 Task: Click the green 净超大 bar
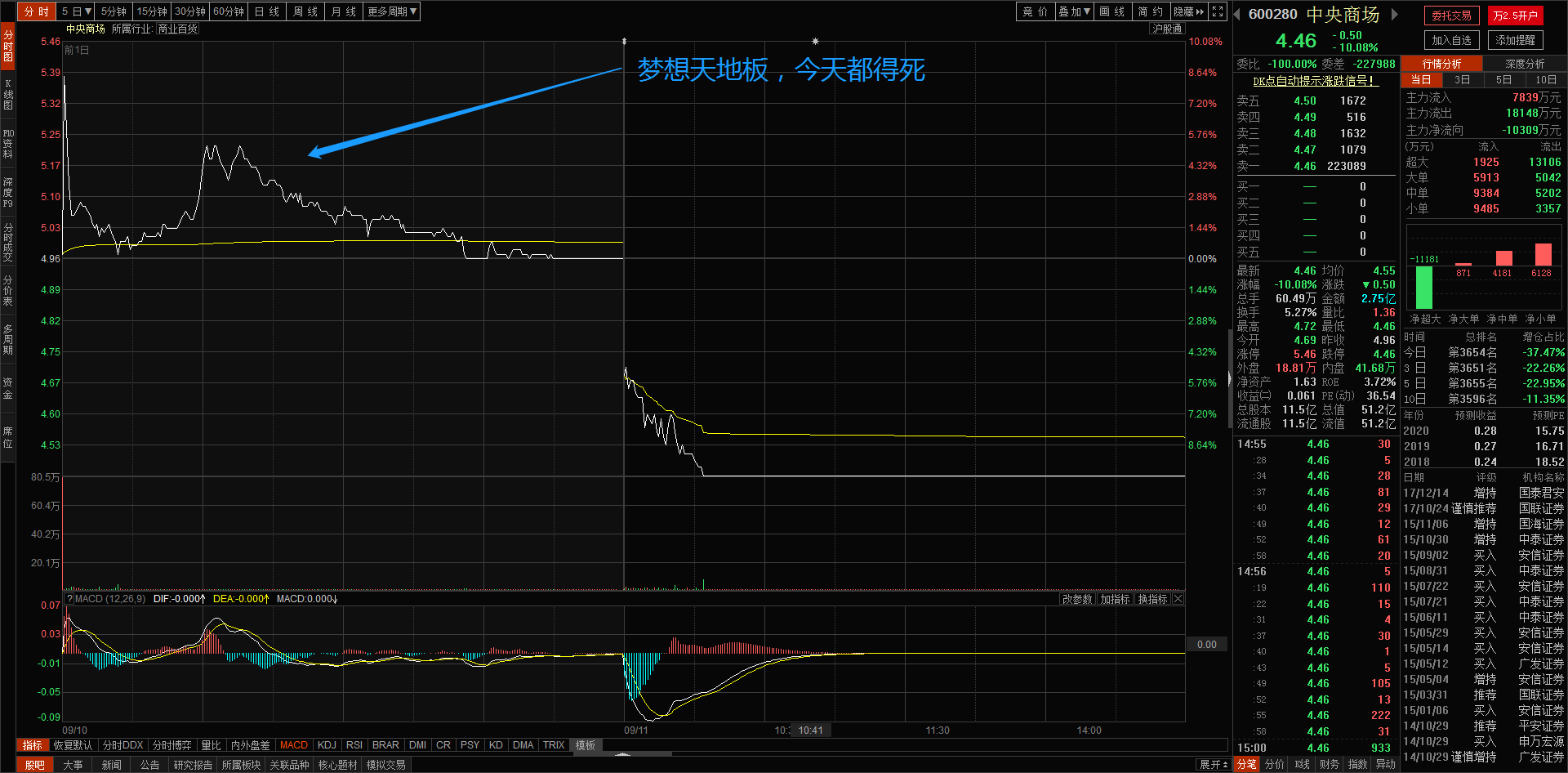point(1423,287)
